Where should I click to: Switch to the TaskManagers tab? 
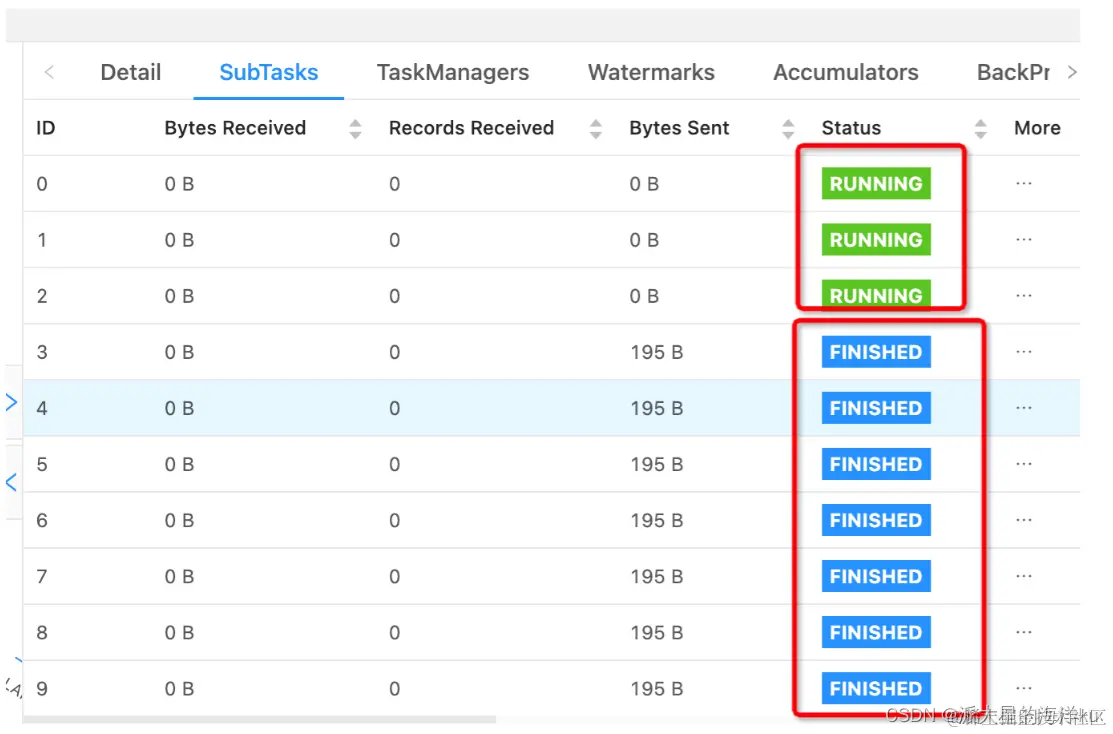pyautogui.click(x=453, y=72)
